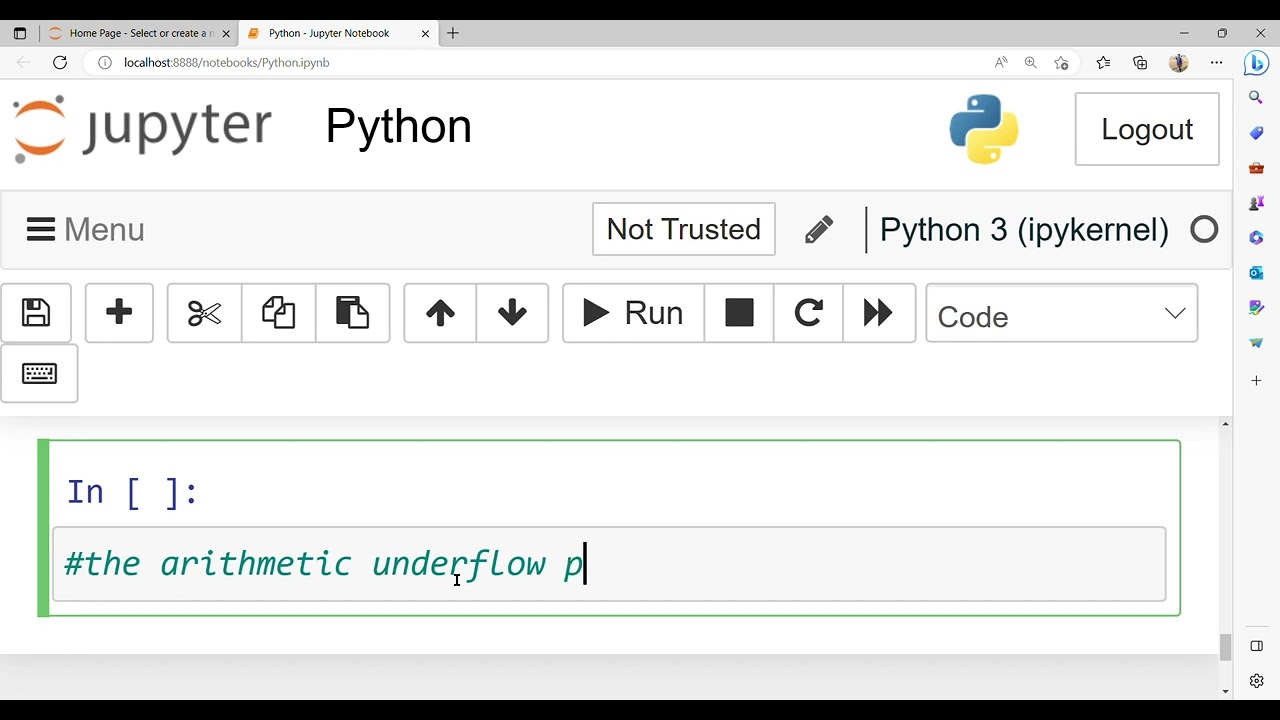Open the Edge sidebar search icon
1280x720 pixels.
point(1256,98)
